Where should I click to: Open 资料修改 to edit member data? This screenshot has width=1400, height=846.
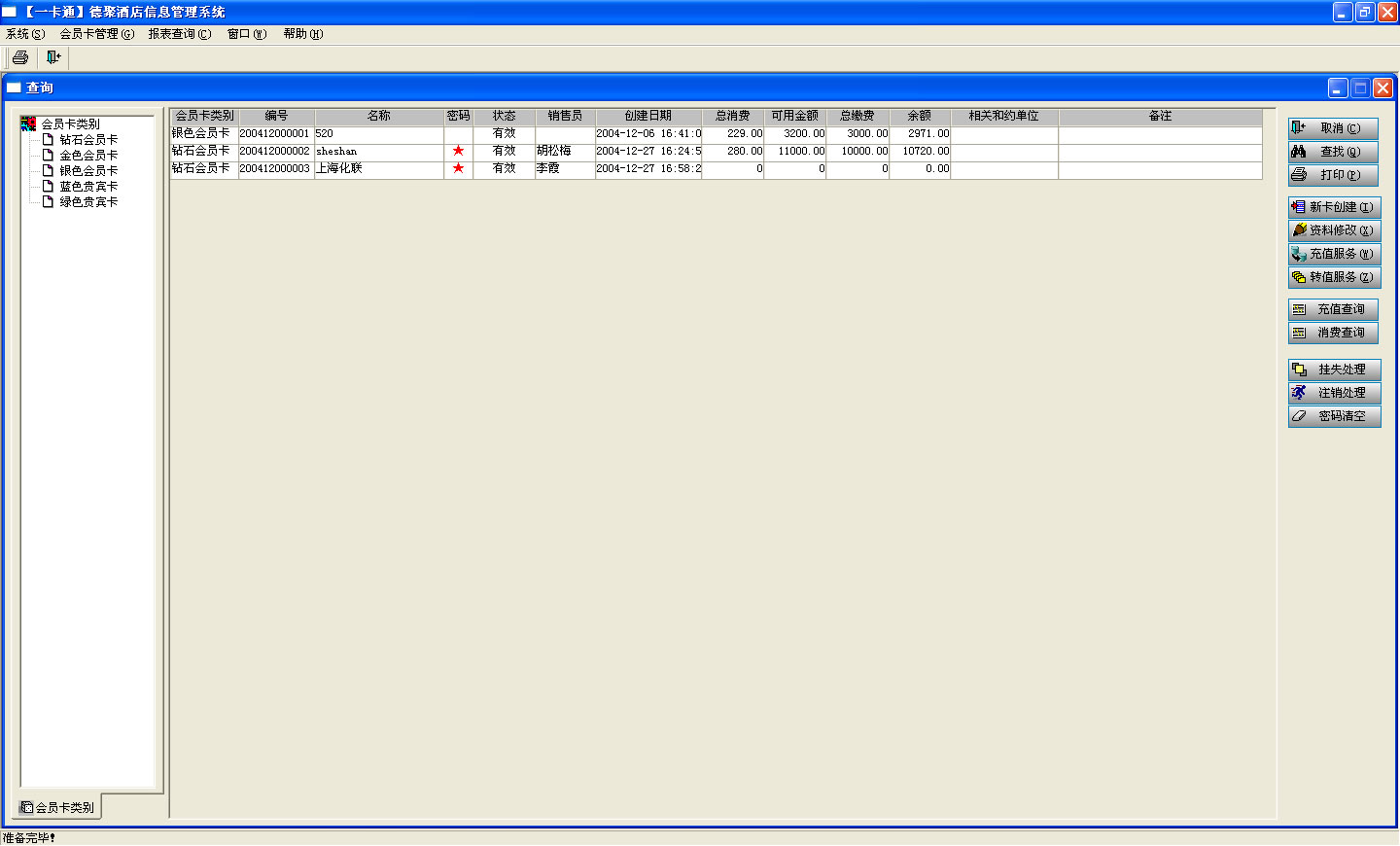(1334, 230)
